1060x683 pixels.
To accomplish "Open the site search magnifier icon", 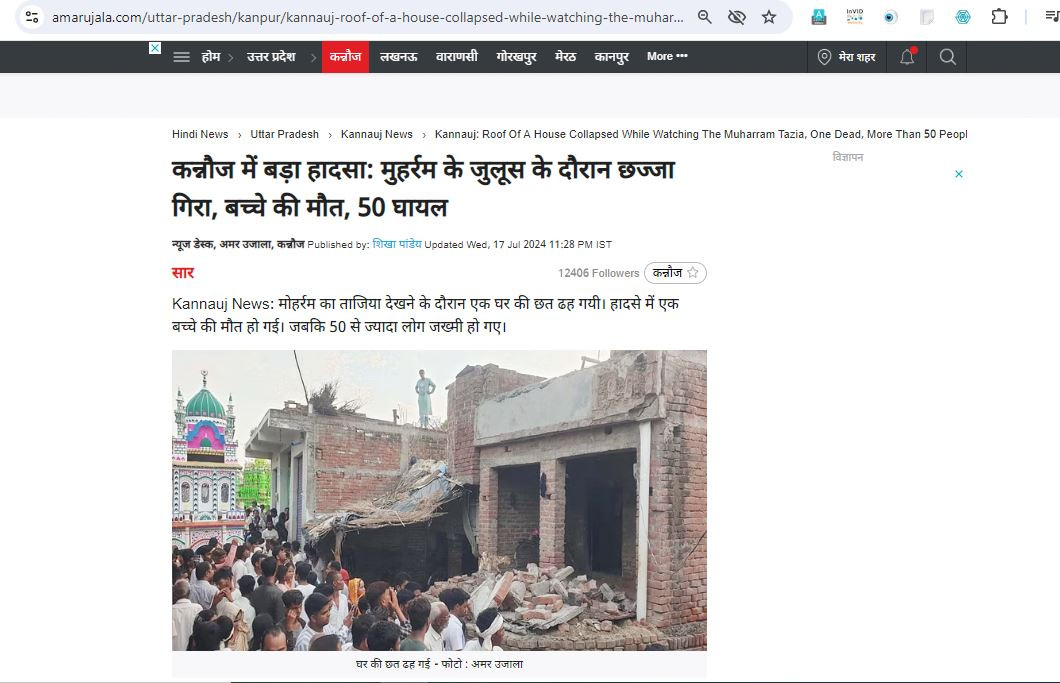I will point(948,57).
